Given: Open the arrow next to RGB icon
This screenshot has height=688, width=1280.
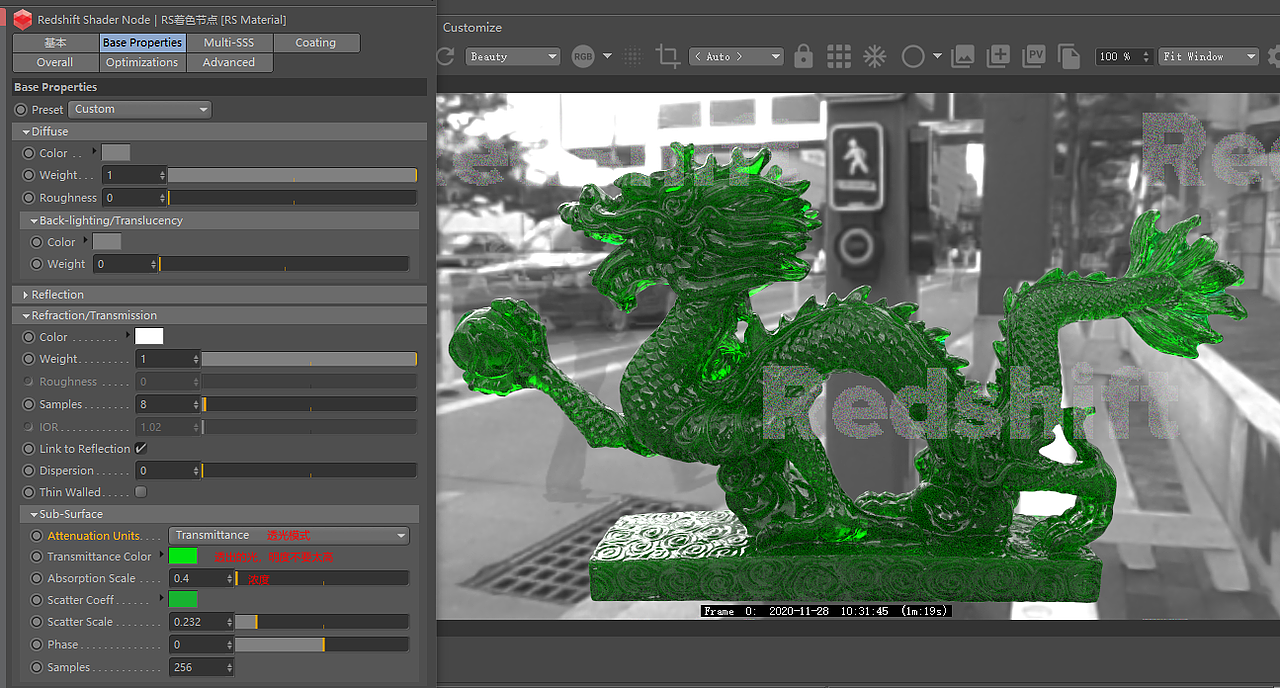Looking at the screenshot, I should [607, 57].
